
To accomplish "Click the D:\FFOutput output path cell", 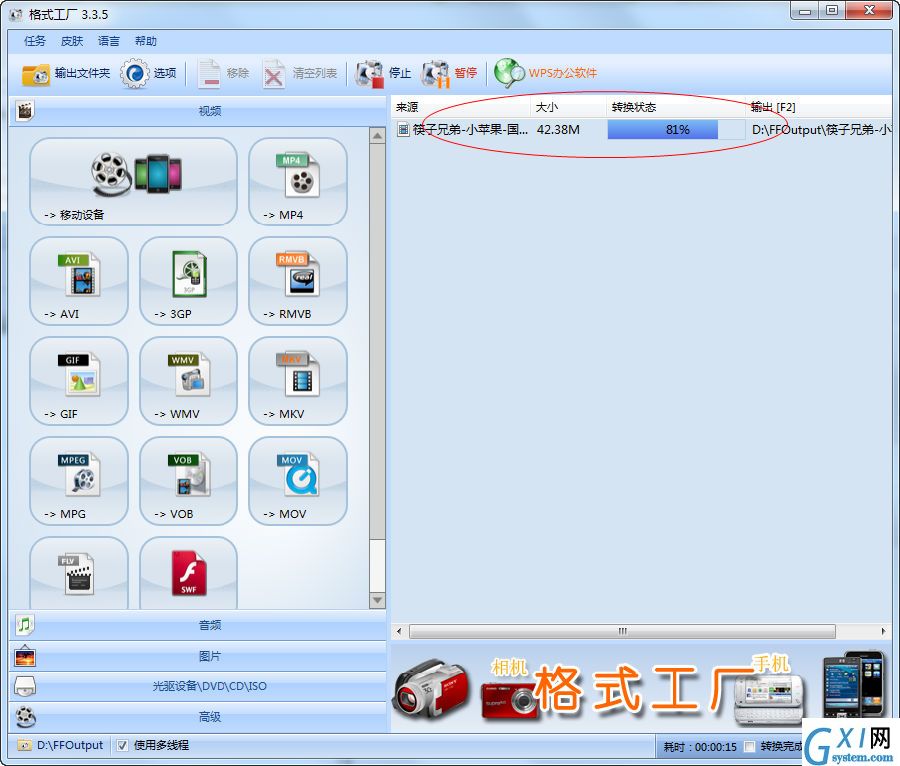I will (821, 130).
